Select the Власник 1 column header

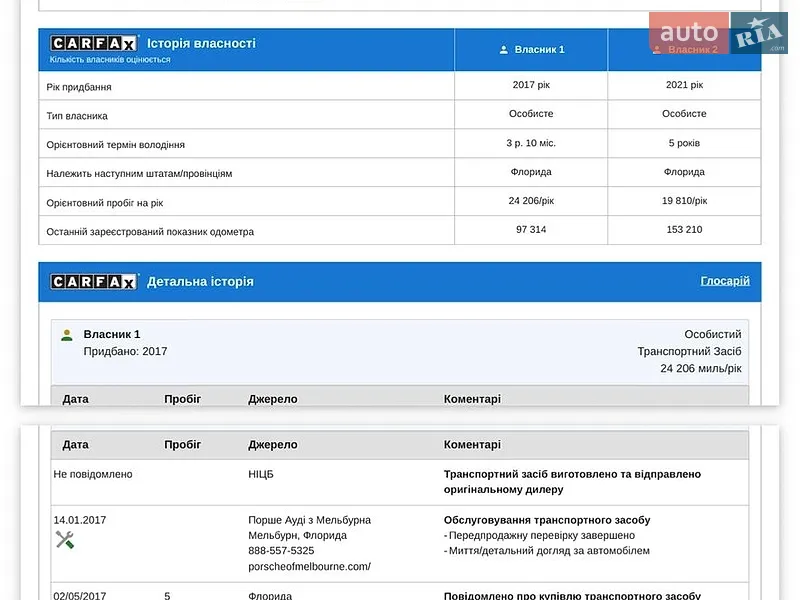pos(531,49)
